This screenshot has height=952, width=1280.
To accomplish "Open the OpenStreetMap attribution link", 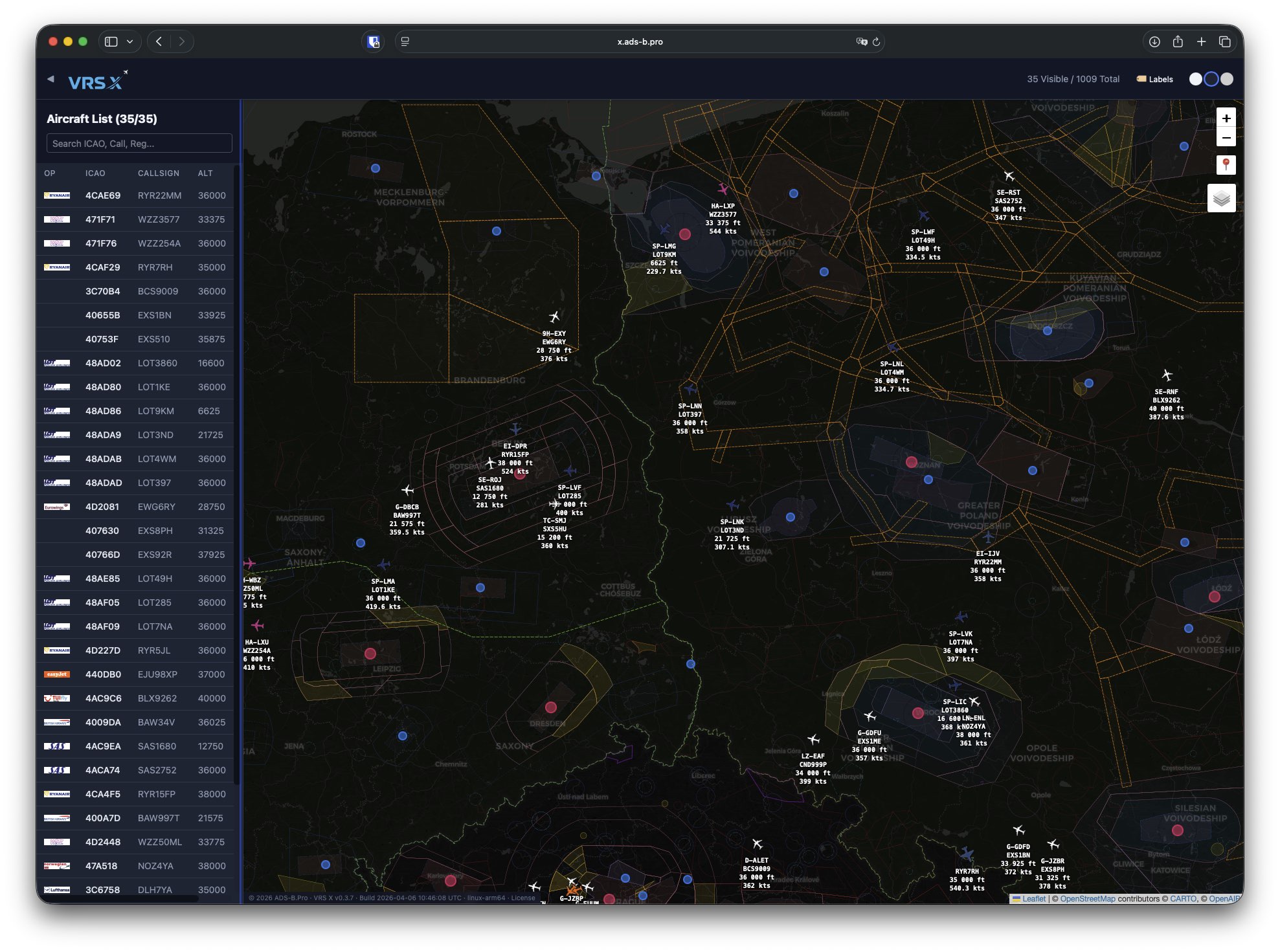I will coord(1087,898).
